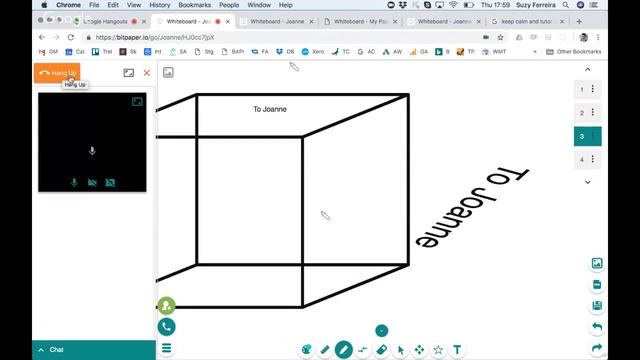Open the Xero bookmark
Screen dimensions: 640x360
click(313, 52)
